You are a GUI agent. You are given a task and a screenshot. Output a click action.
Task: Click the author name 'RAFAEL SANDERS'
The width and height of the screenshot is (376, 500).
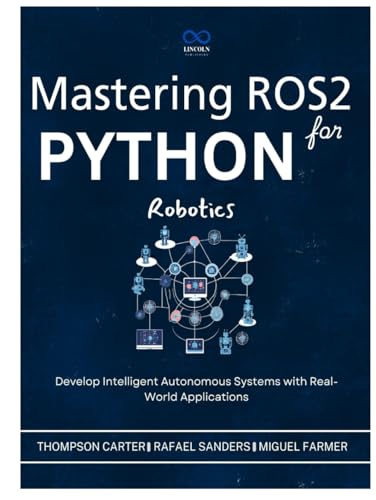point(202,446)
